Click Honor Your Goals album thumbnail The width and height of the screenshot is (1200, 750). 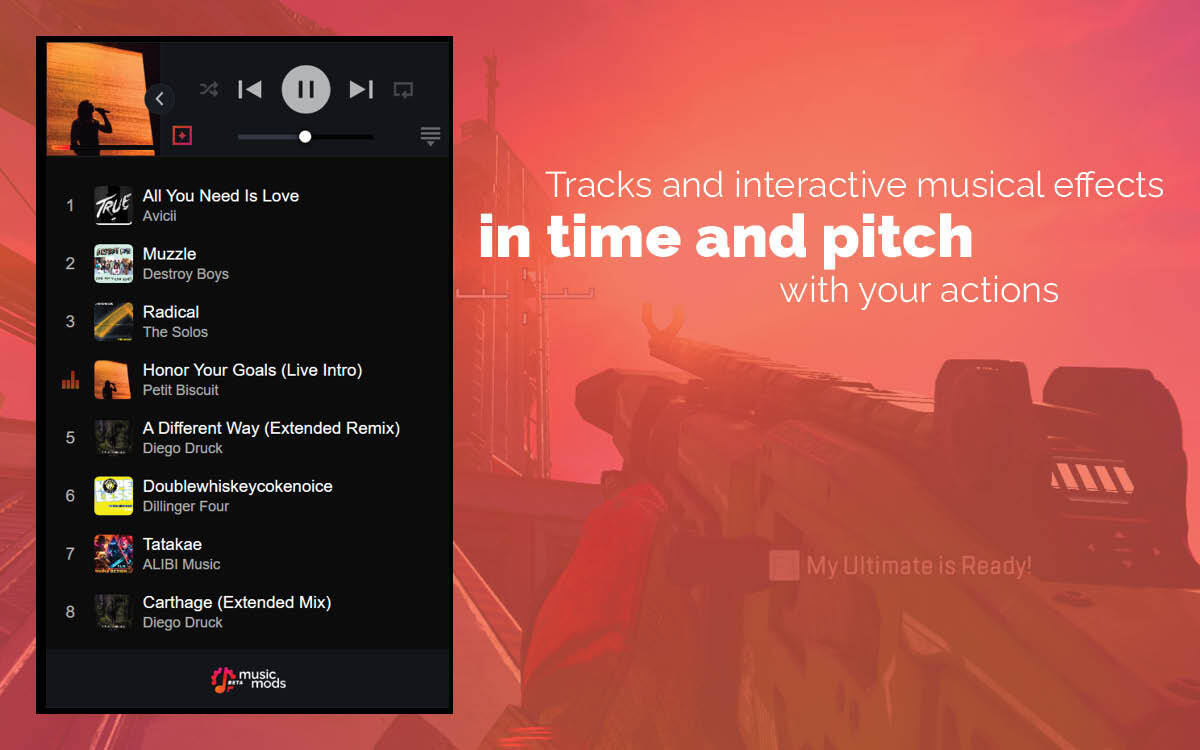113,379
